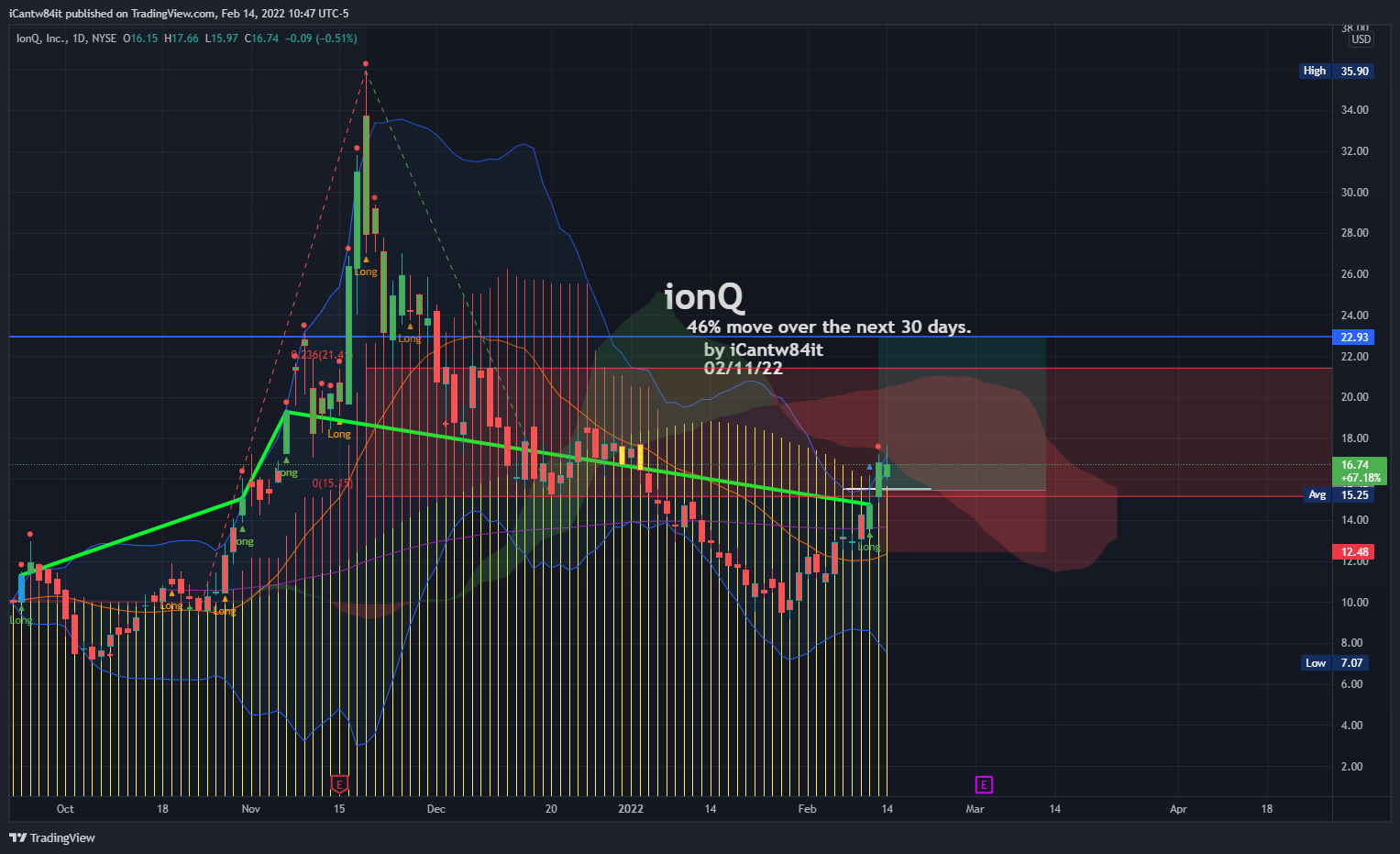Click the 26.00 price axis tick
The width and height of the screenshot is (1400, 854).
click(1354, 274)
